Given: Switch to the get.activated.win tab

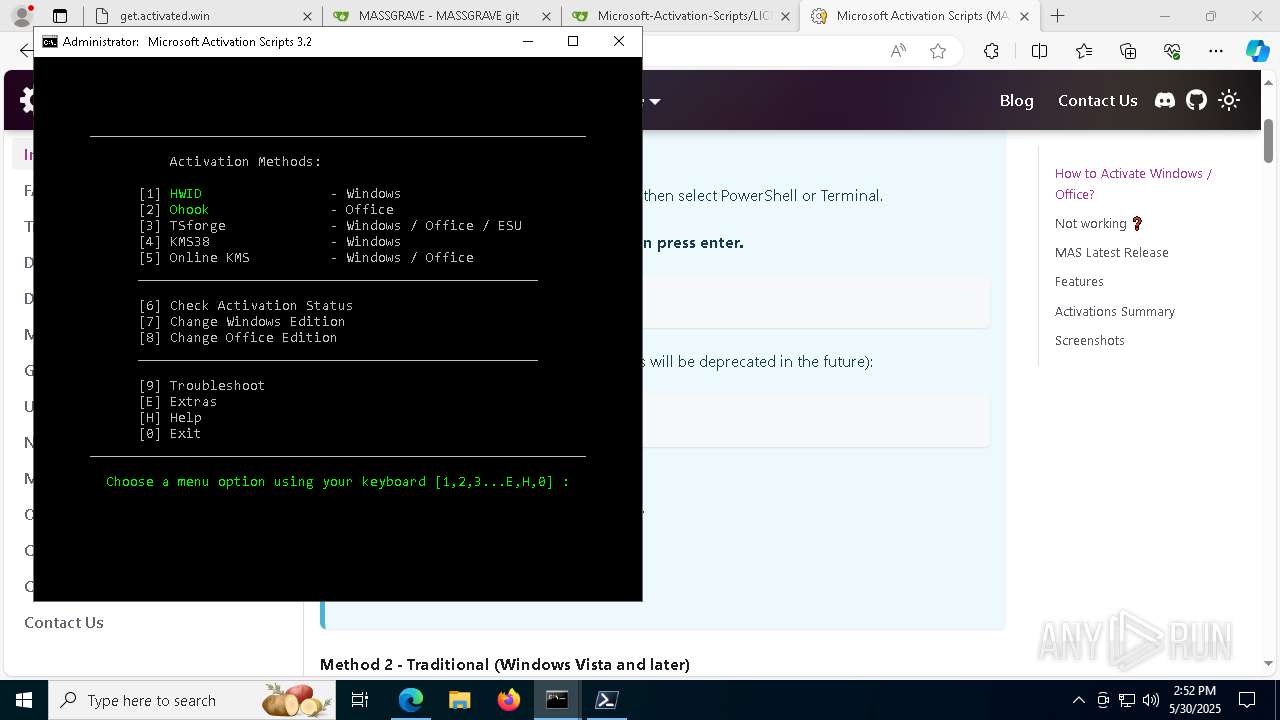Looking at the screenshot, I should coord(202,16).
